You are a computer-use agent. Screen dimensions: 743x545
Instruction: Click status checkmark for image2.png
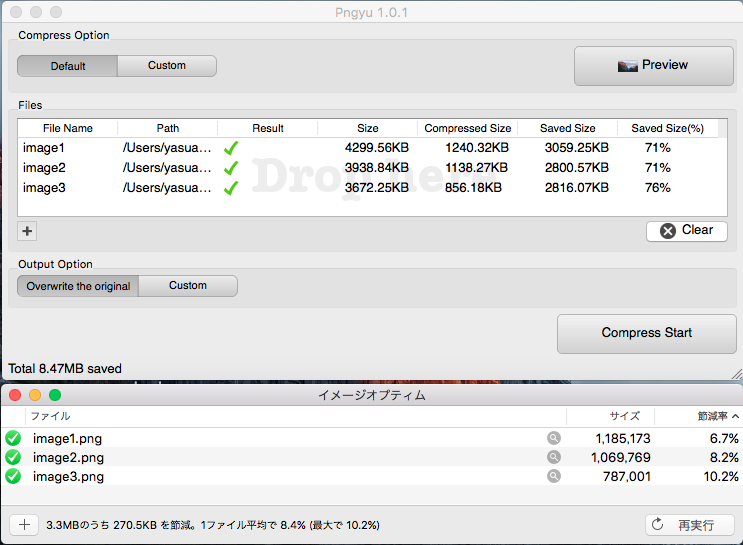(x=13, y=457)
